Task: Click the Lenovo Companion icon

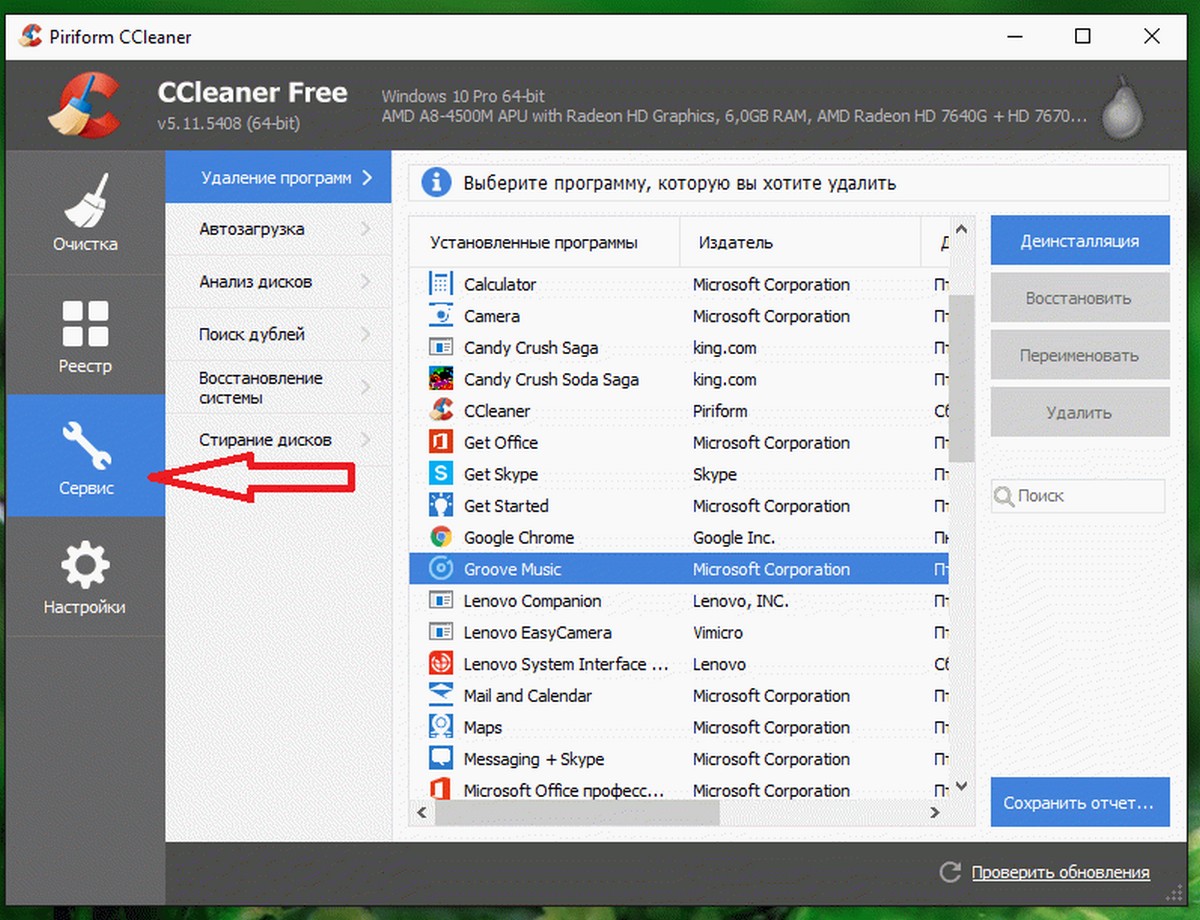Action: [440, 601]
